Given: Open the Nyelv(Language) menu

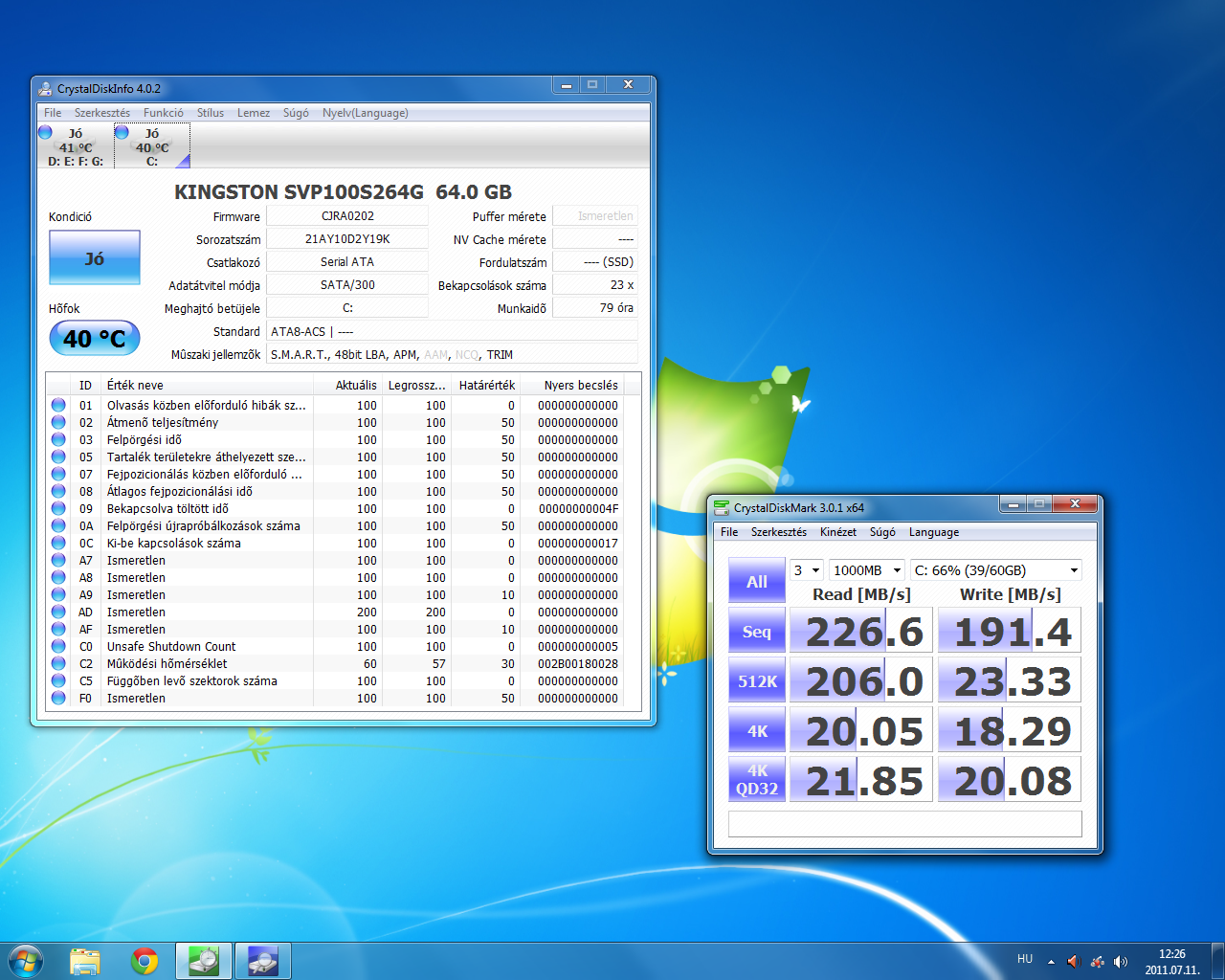Looking at the screenshot, I should (x=366, y=113).
